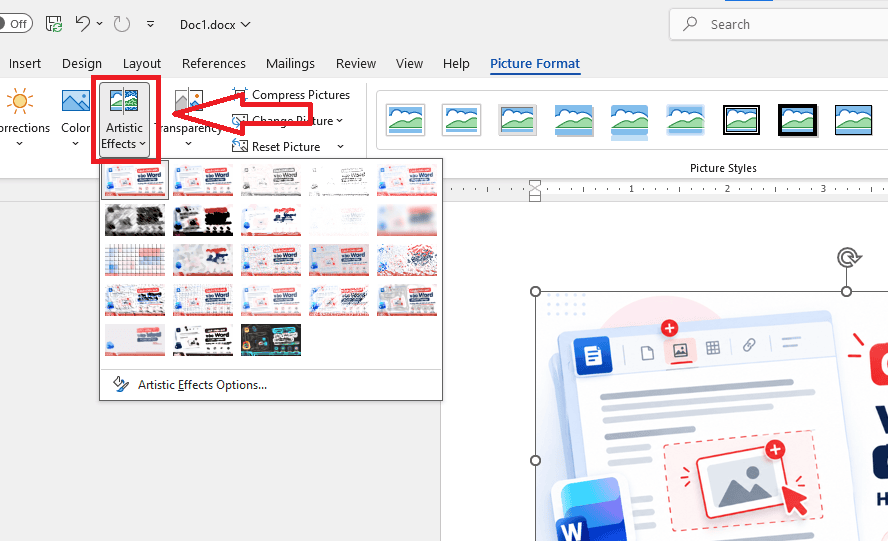Choose the Watercolor Sponge effect
This screenshot has height=541, width=888.
[x=203, y=260]
